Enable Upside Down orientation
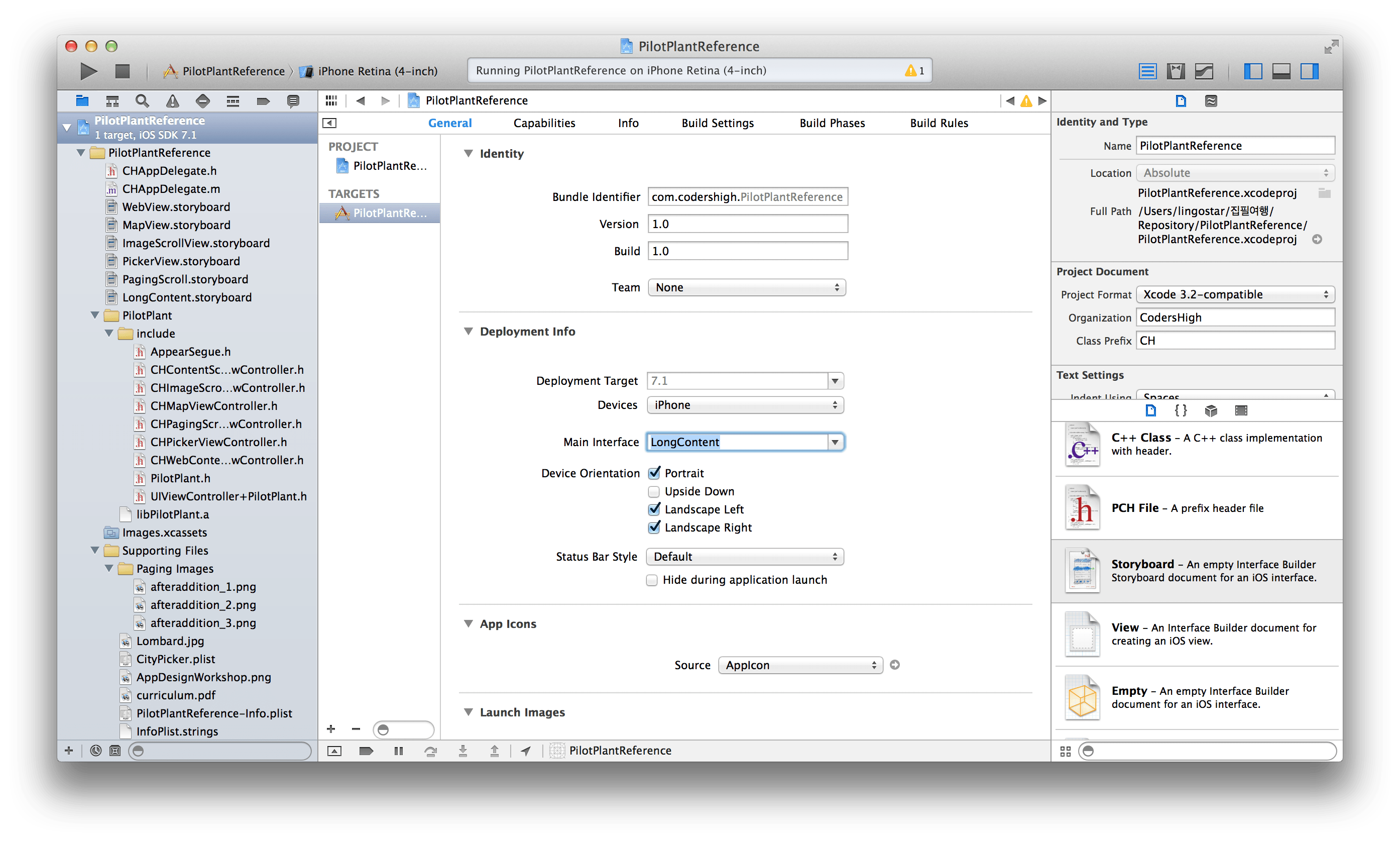The width and height of the screenshot is (1400, 841). (x=654, y=491)
